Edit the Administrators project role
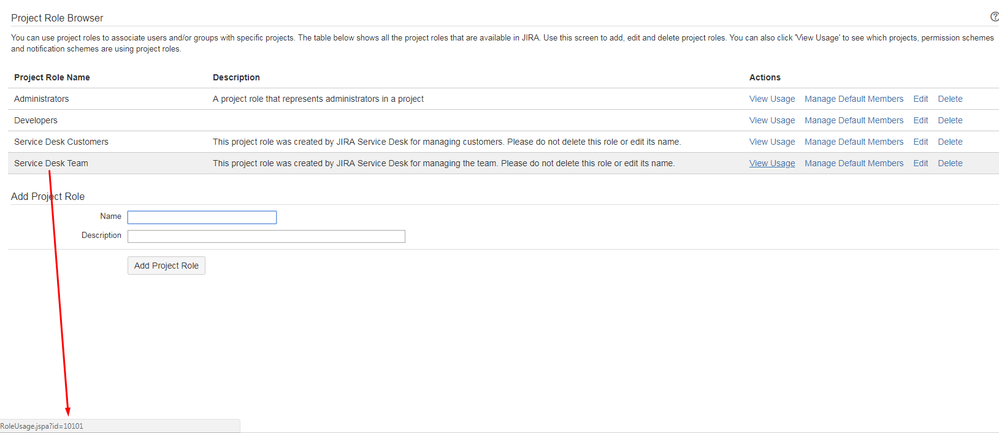The height and width of the screenshot is (433, 999). tap(921, 99)
